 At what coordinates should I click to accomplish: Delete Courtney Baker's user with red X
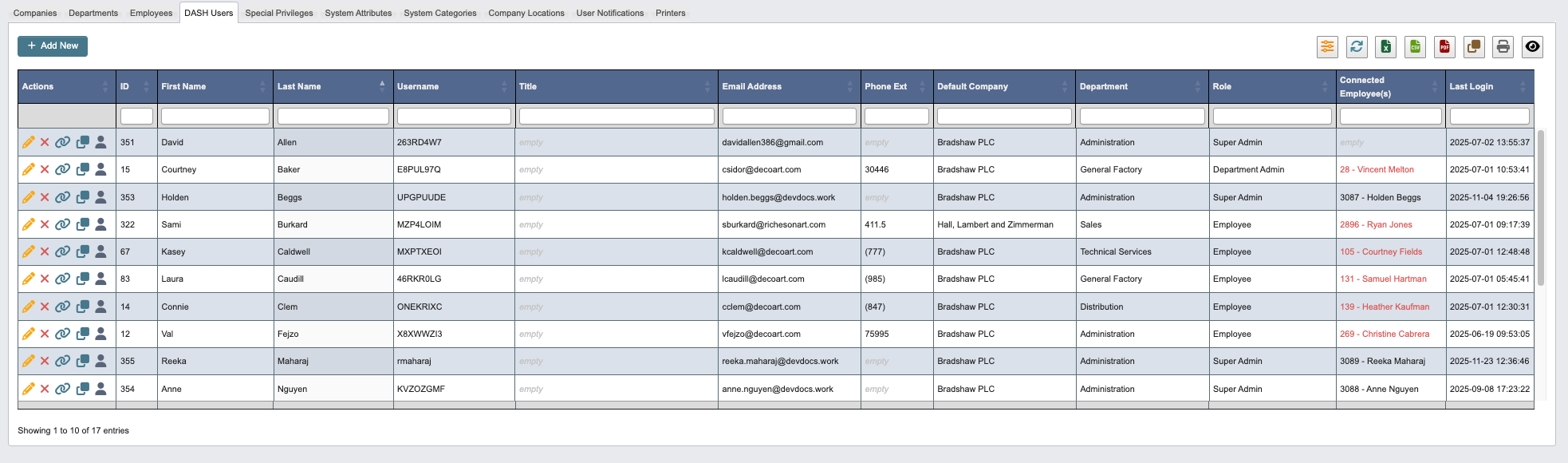[x=45, y=170]
